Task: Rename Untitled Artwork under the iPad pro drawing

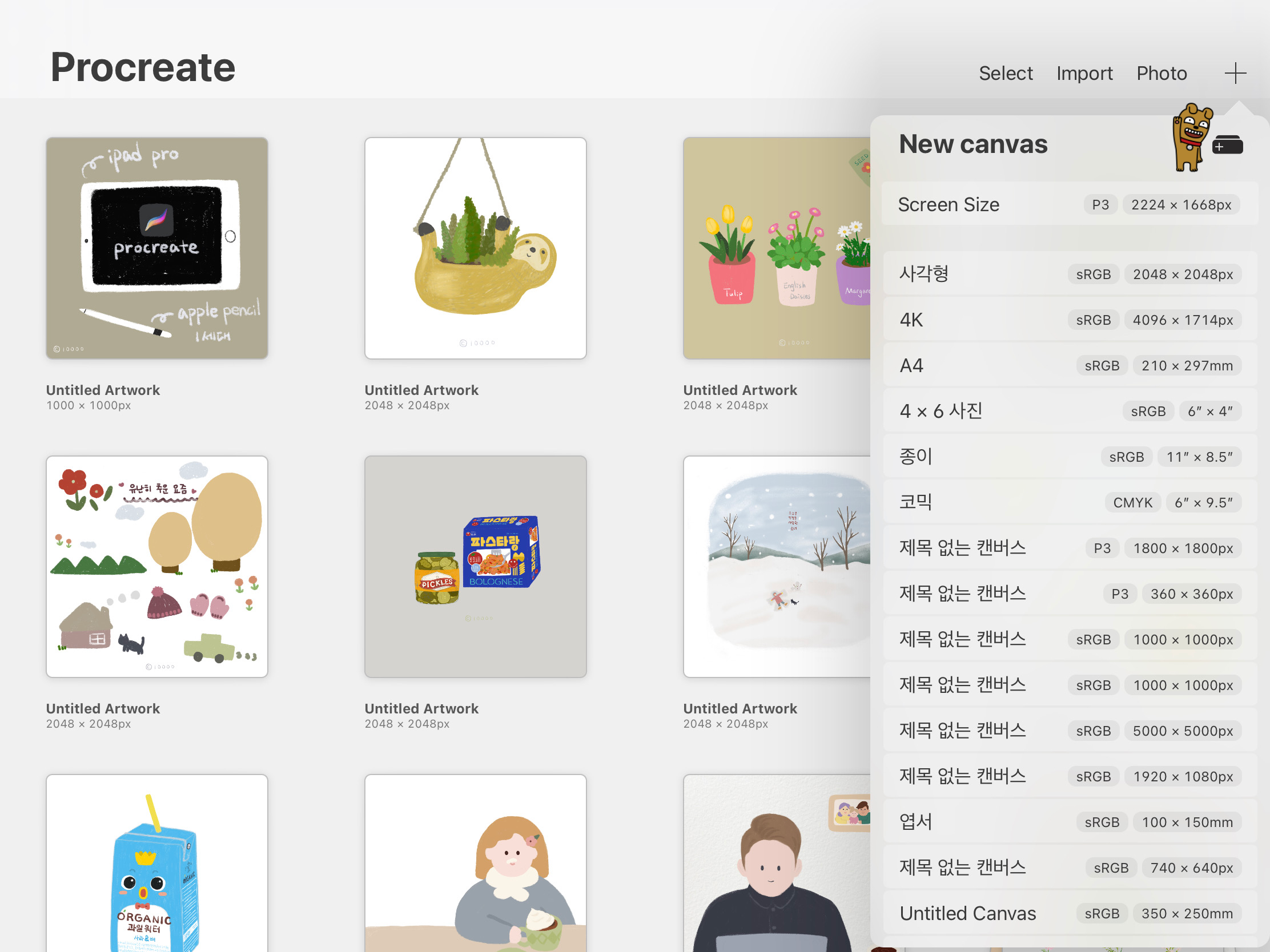Action: (x=103, y=390)
